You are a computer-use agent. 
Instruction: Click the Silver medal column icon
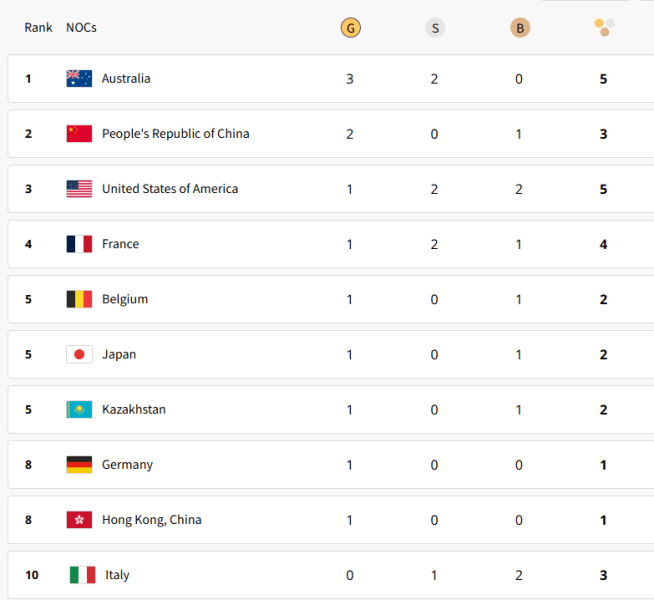(x=434, y=28)
